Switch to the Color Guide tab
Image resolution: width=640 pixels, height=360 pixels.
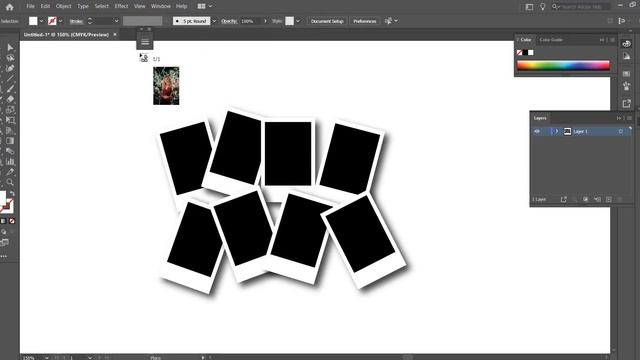pos(551,40)
